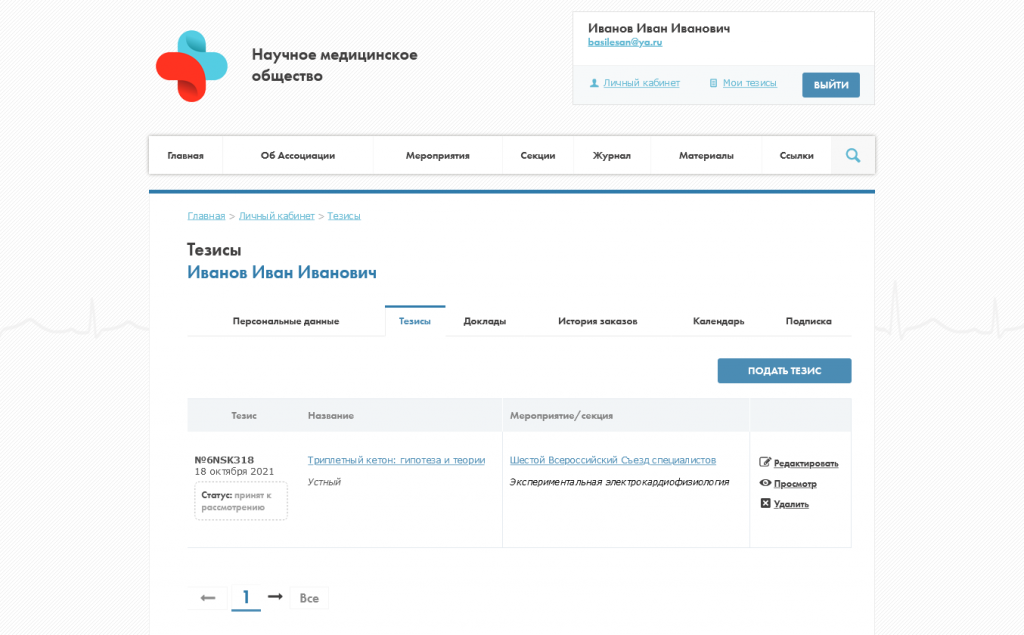Open the Подписка tab
Viewport: 1024px width, 635px height.
(810, 321)
